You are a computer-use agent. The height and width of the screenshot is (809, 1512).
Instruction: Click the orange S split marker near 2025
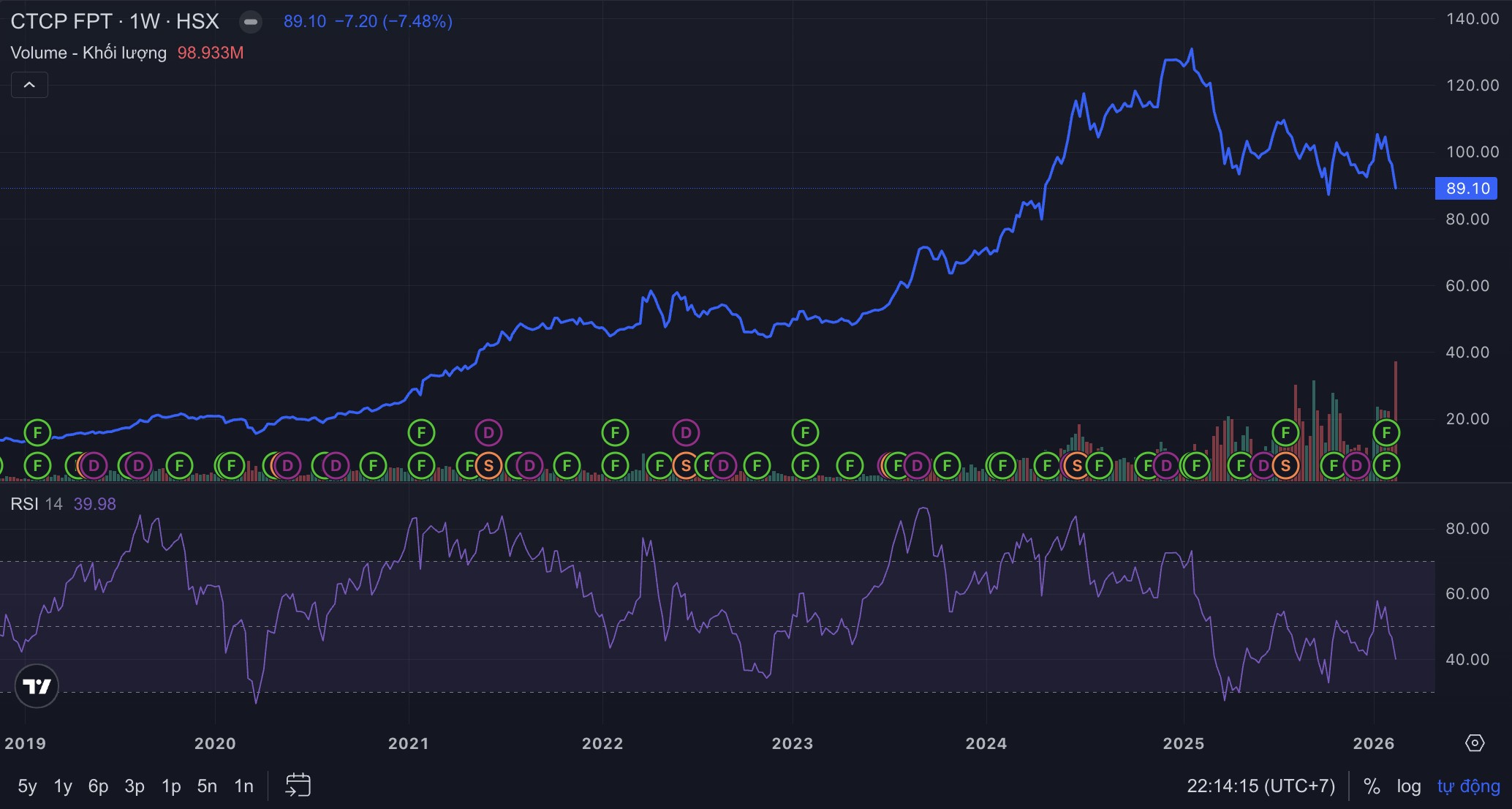pos(1285,465)
